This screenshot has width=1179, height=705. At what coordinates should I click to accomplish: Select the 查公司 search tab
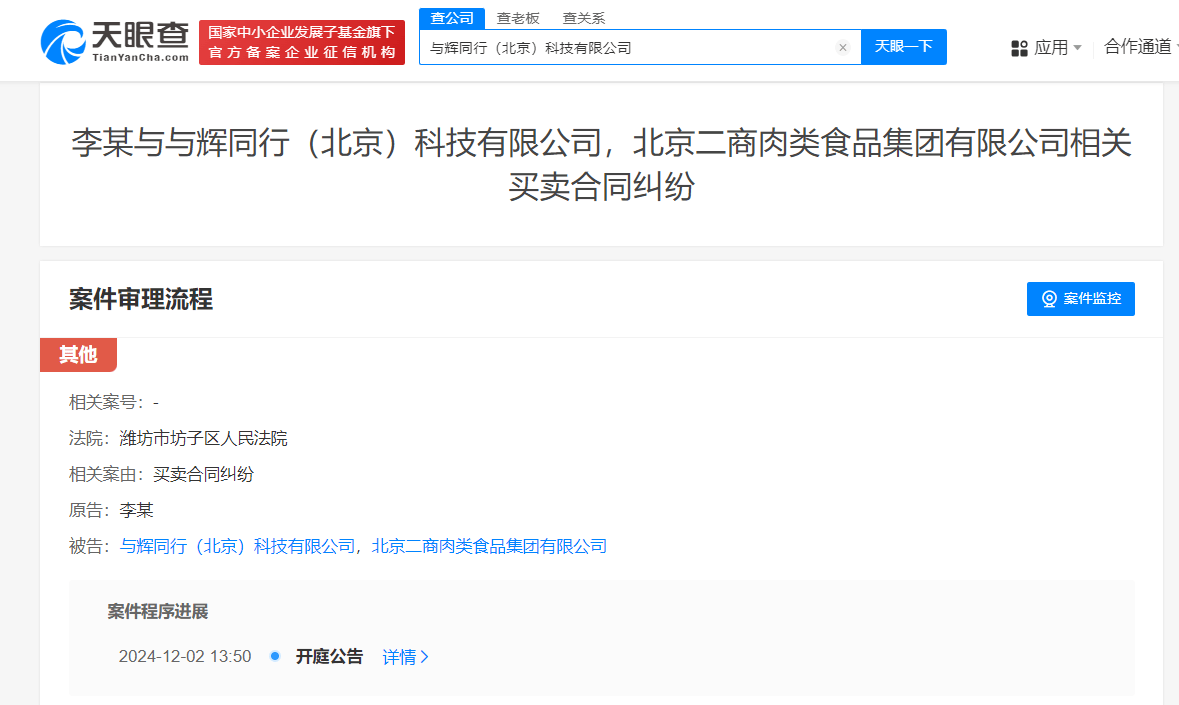coord(452,18)
